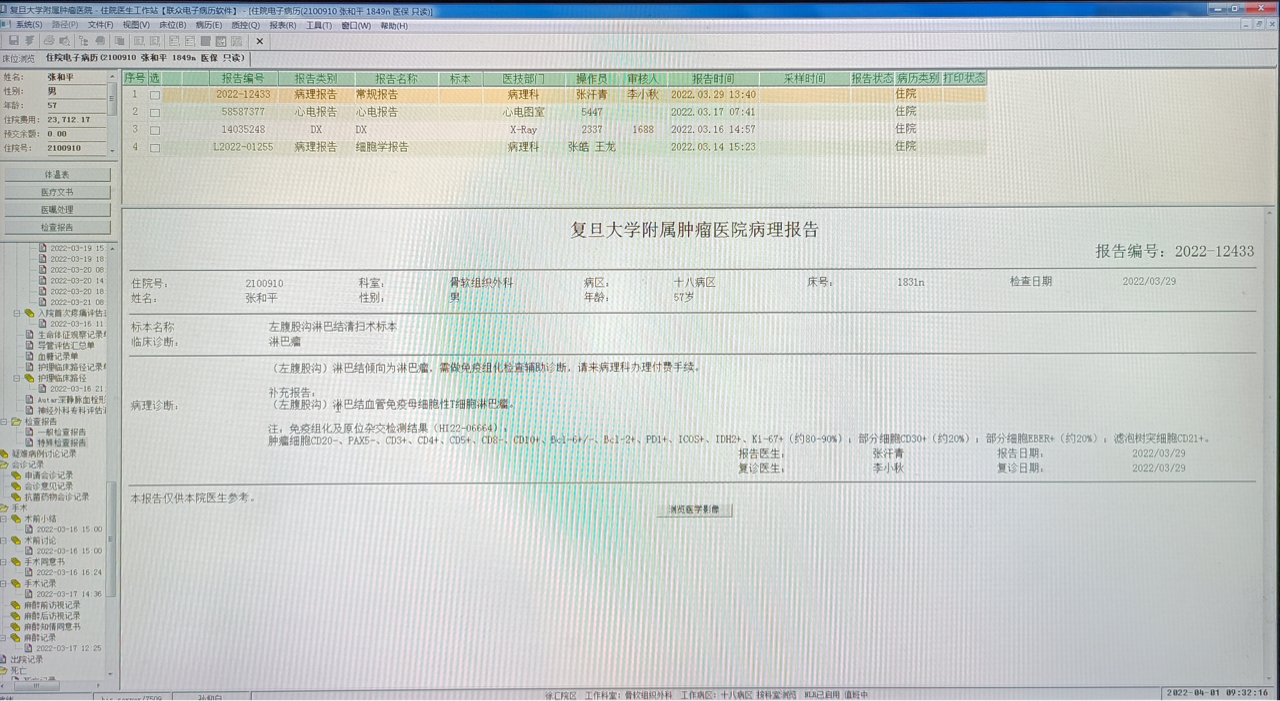Image resolution: width=1280 pixels, height=701 pixels.
Task: Tick checkbox for DX report 14035248
Action: (155, 130)
